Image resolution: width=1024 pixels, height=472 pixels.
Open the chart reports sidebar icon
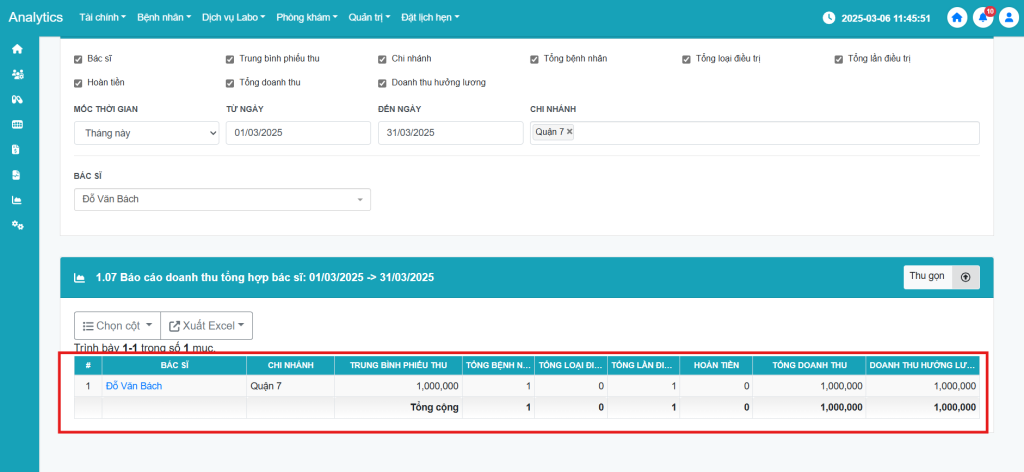point(17,199)
